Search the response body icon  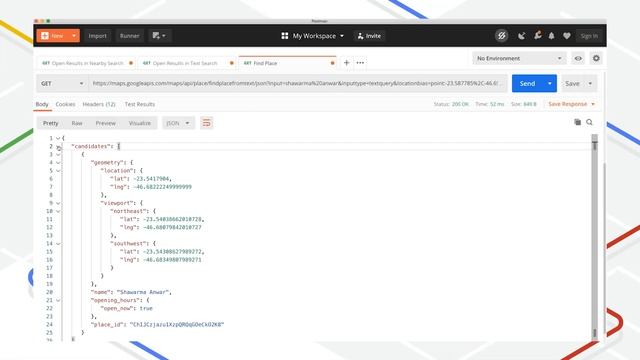pyautogui.click(x=589, y=122)
